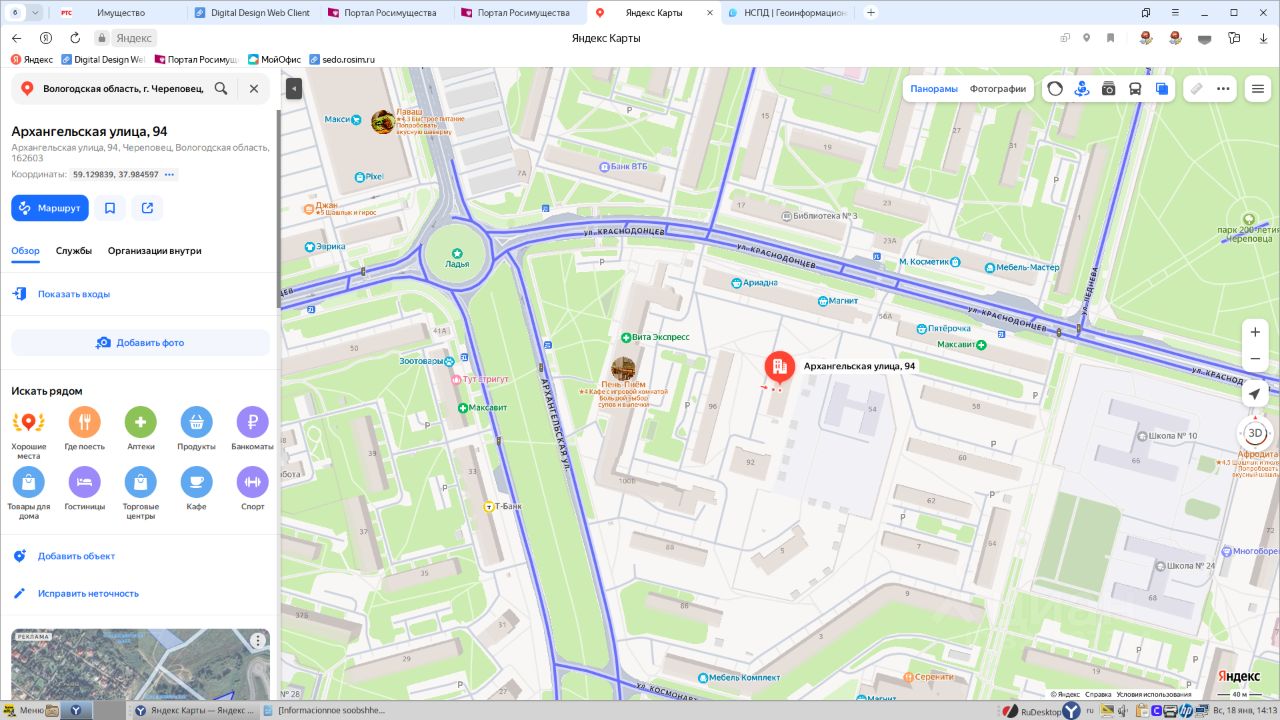Toggle the photos camera layer icon

[1109, 89]
